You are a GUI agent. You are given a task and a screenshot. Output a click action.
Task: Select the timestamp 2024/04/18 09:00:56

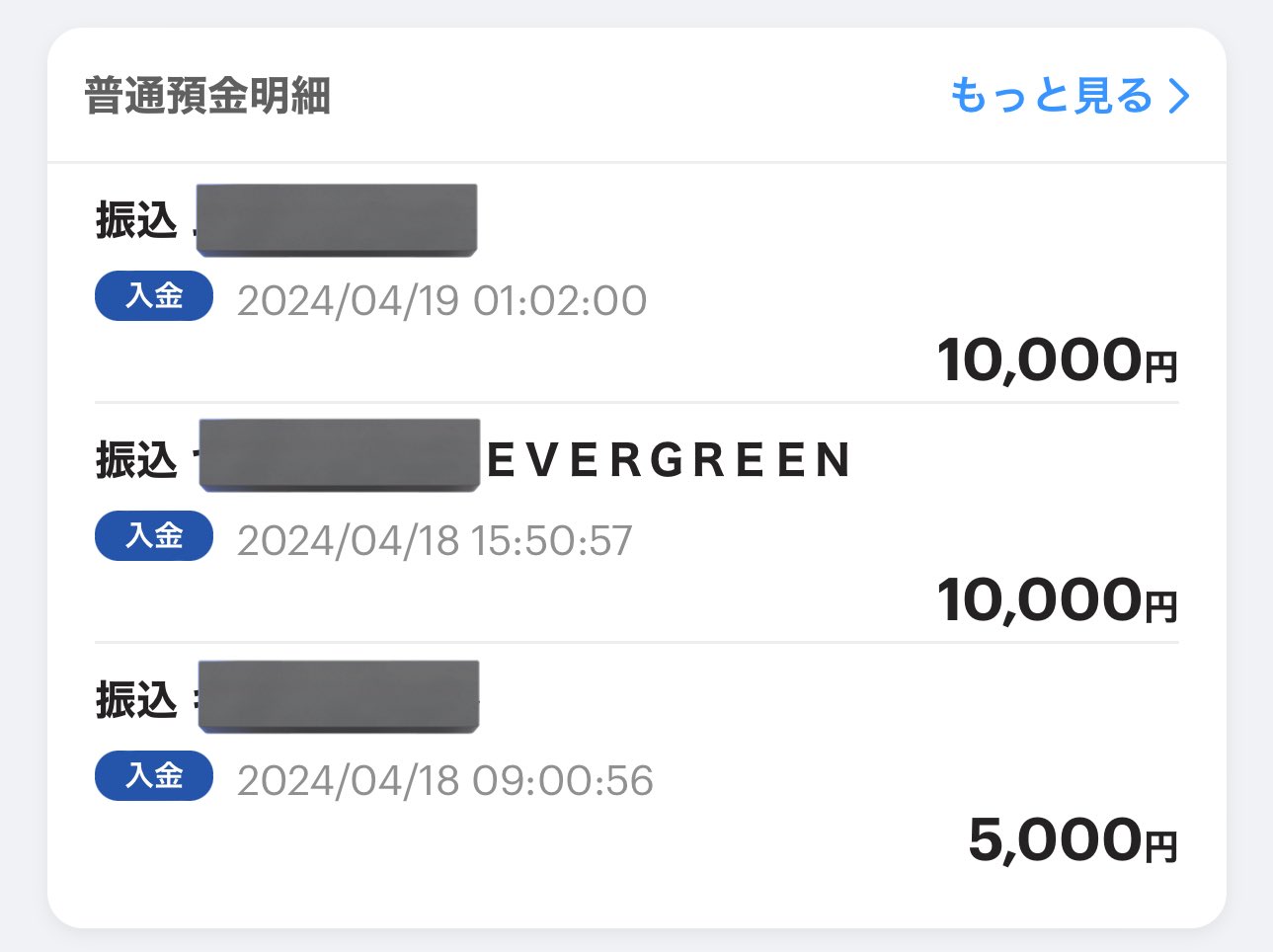(x=445, y=780)
